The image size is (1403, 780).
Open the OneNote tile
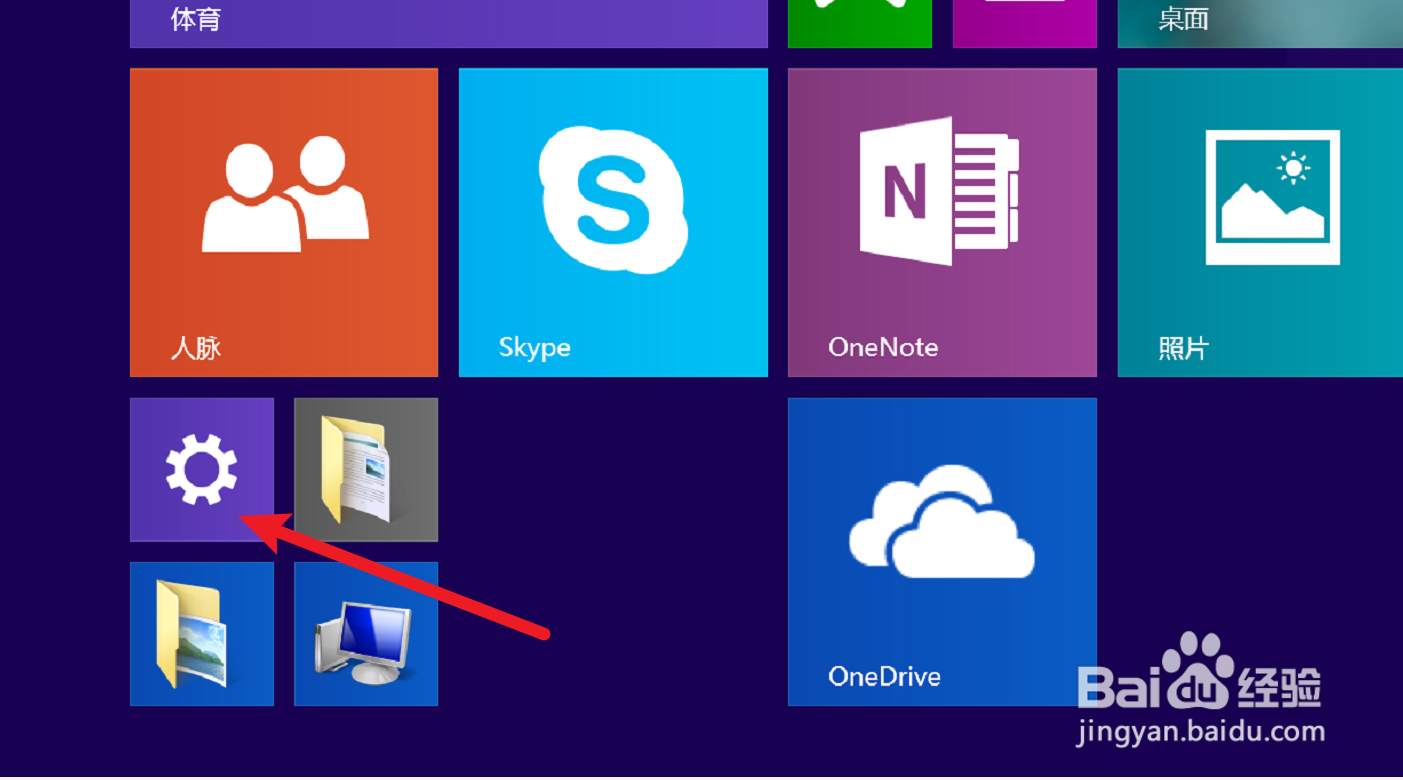pos(942,222)
